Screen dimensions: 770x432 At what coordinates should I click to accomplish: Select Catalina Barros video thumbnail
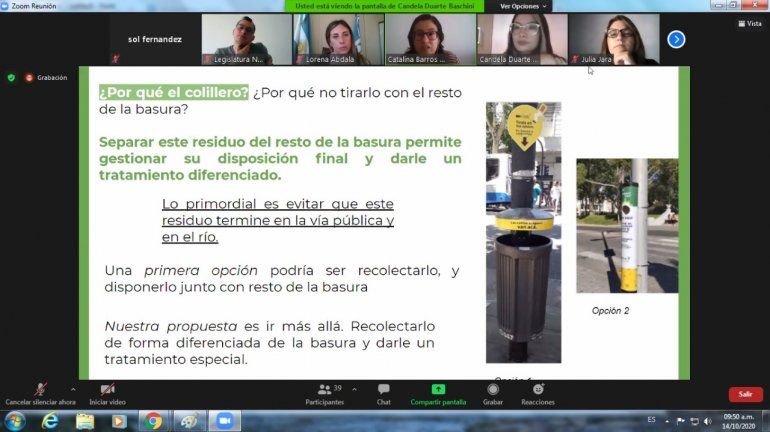click(x=430, y=39)
